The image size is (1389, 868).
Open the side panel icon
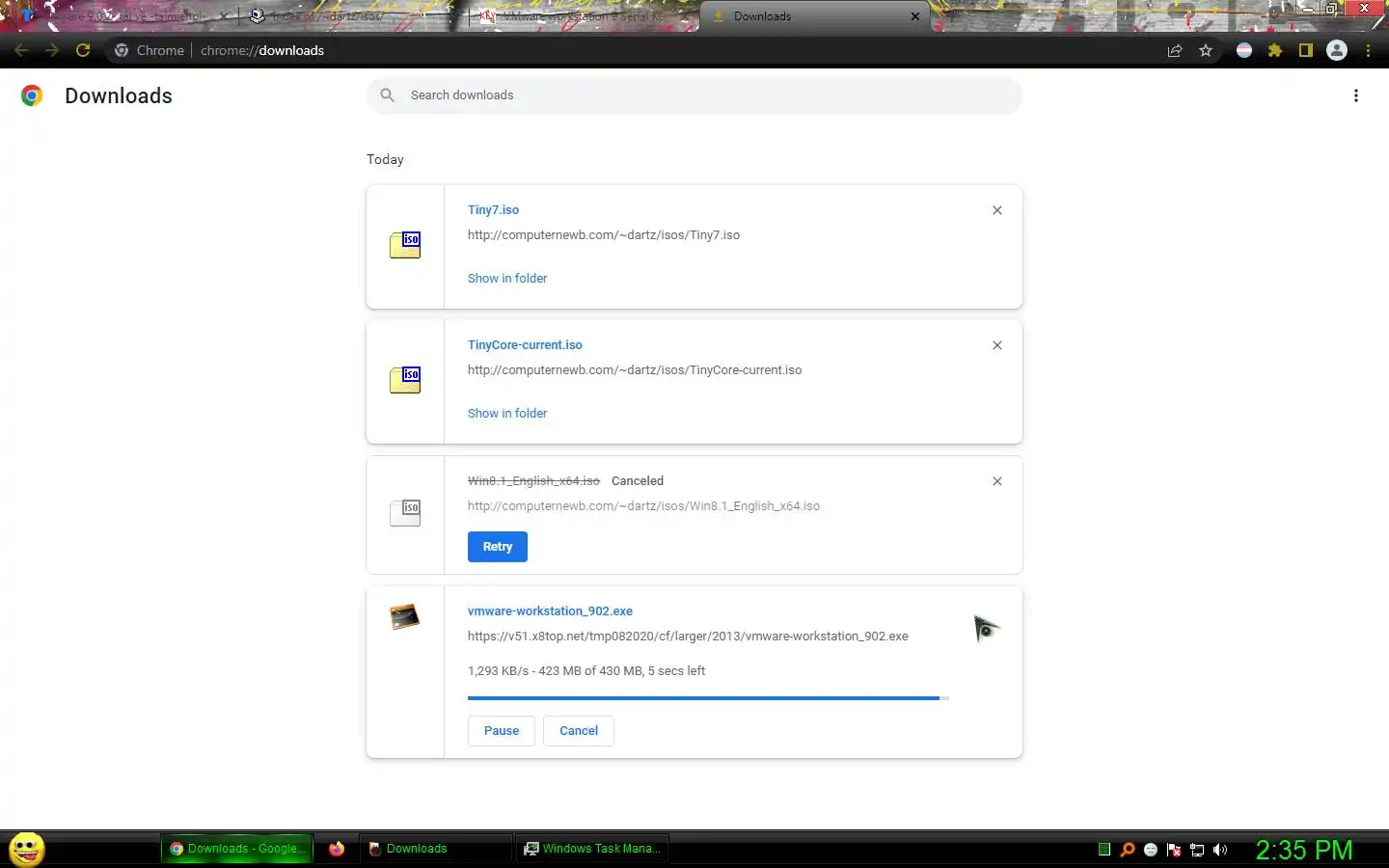point(1306,50)
